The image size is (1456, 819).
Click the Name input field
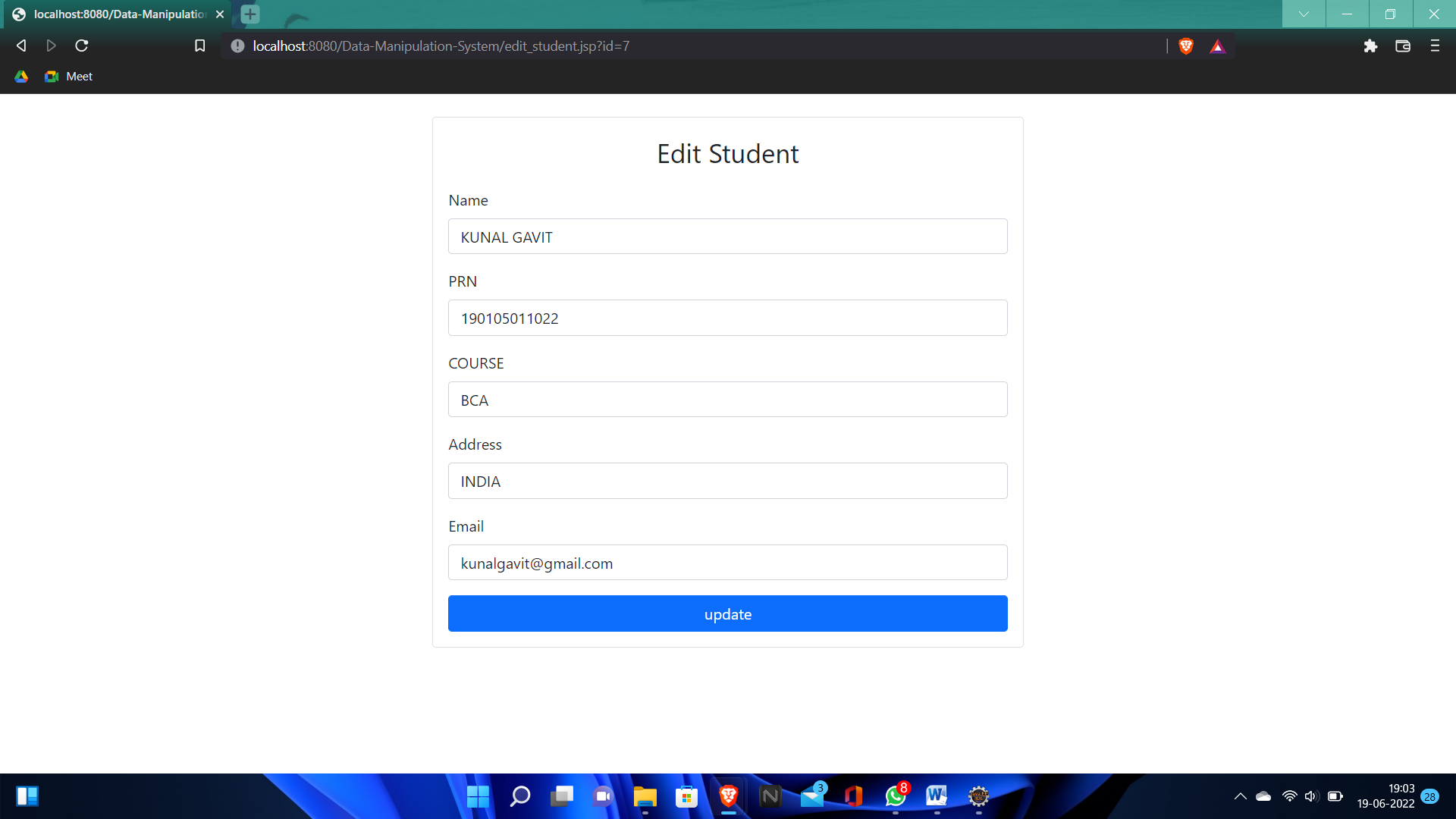tap(727, 237)
